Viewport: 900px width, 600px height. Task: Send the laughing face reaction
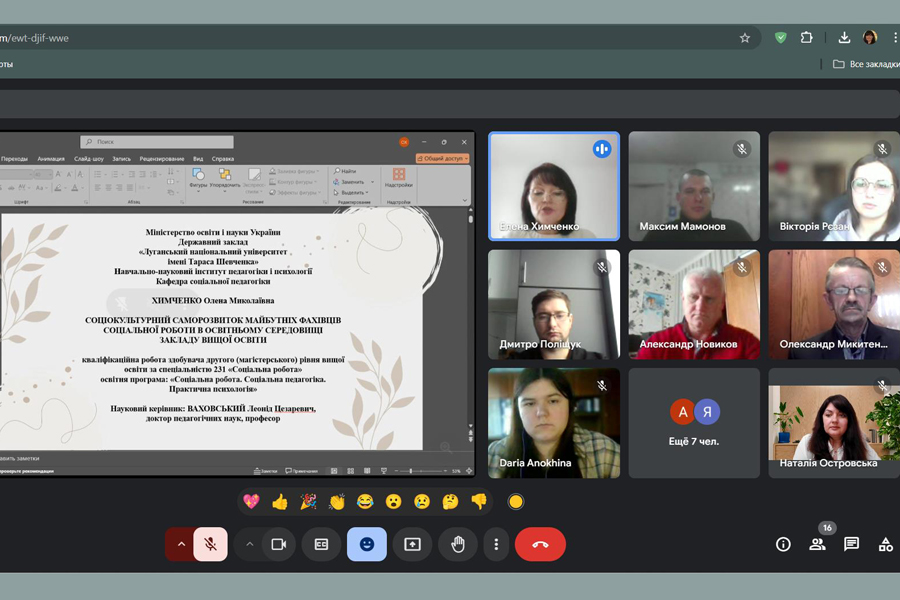[x=365, y=502]
